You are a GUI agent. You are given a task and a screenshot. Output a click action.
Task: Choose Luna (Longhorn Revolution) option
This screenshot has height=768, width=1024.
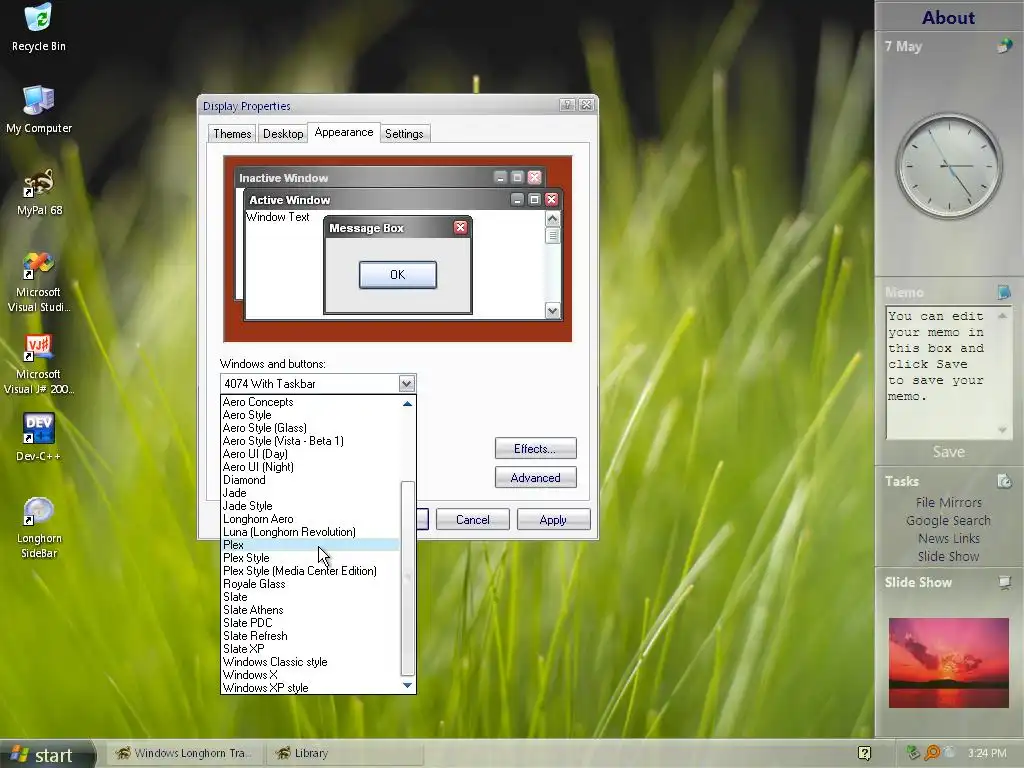pos(310,532)
